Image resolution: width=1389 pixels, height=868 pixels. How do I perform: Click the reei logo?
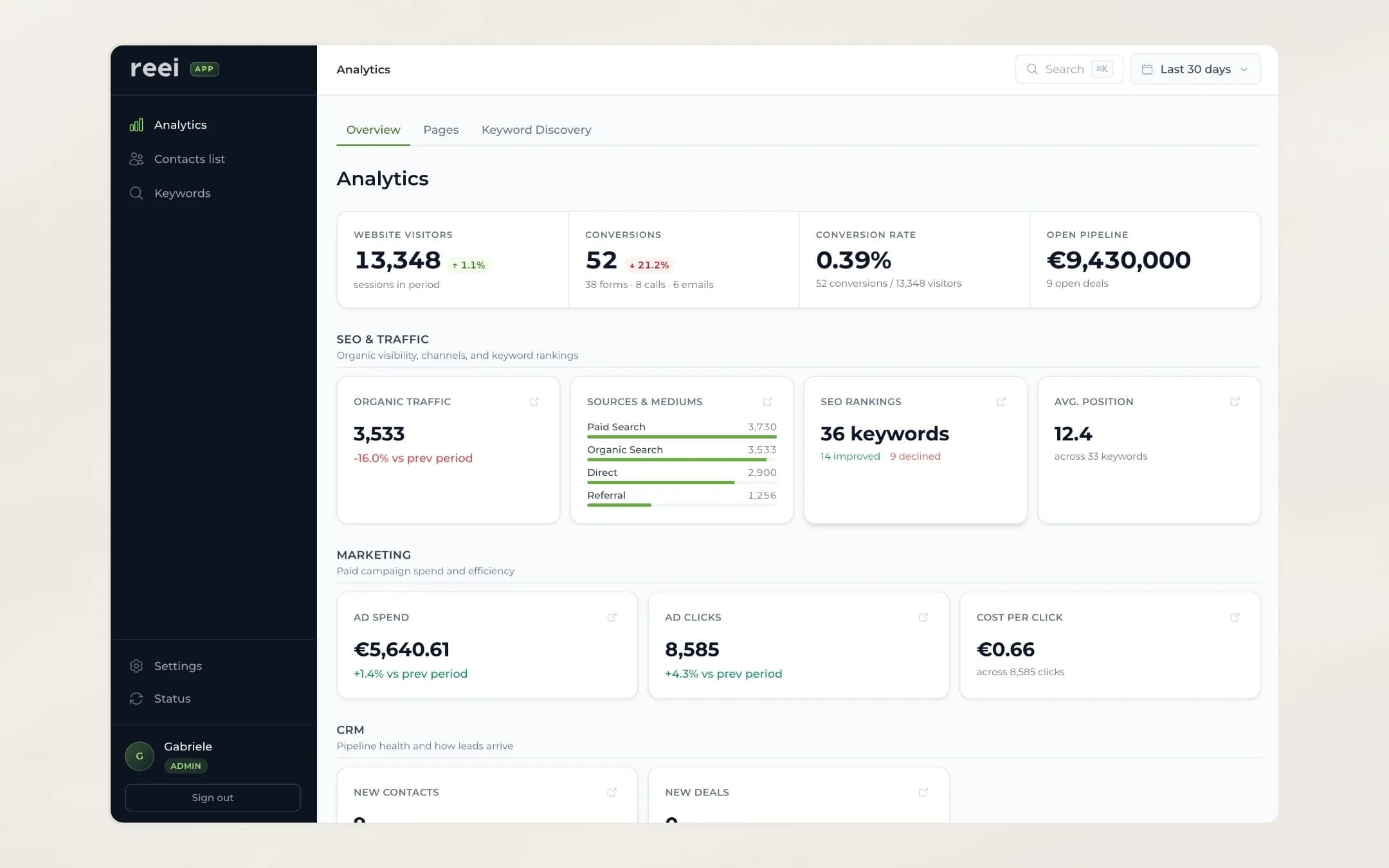154,68
